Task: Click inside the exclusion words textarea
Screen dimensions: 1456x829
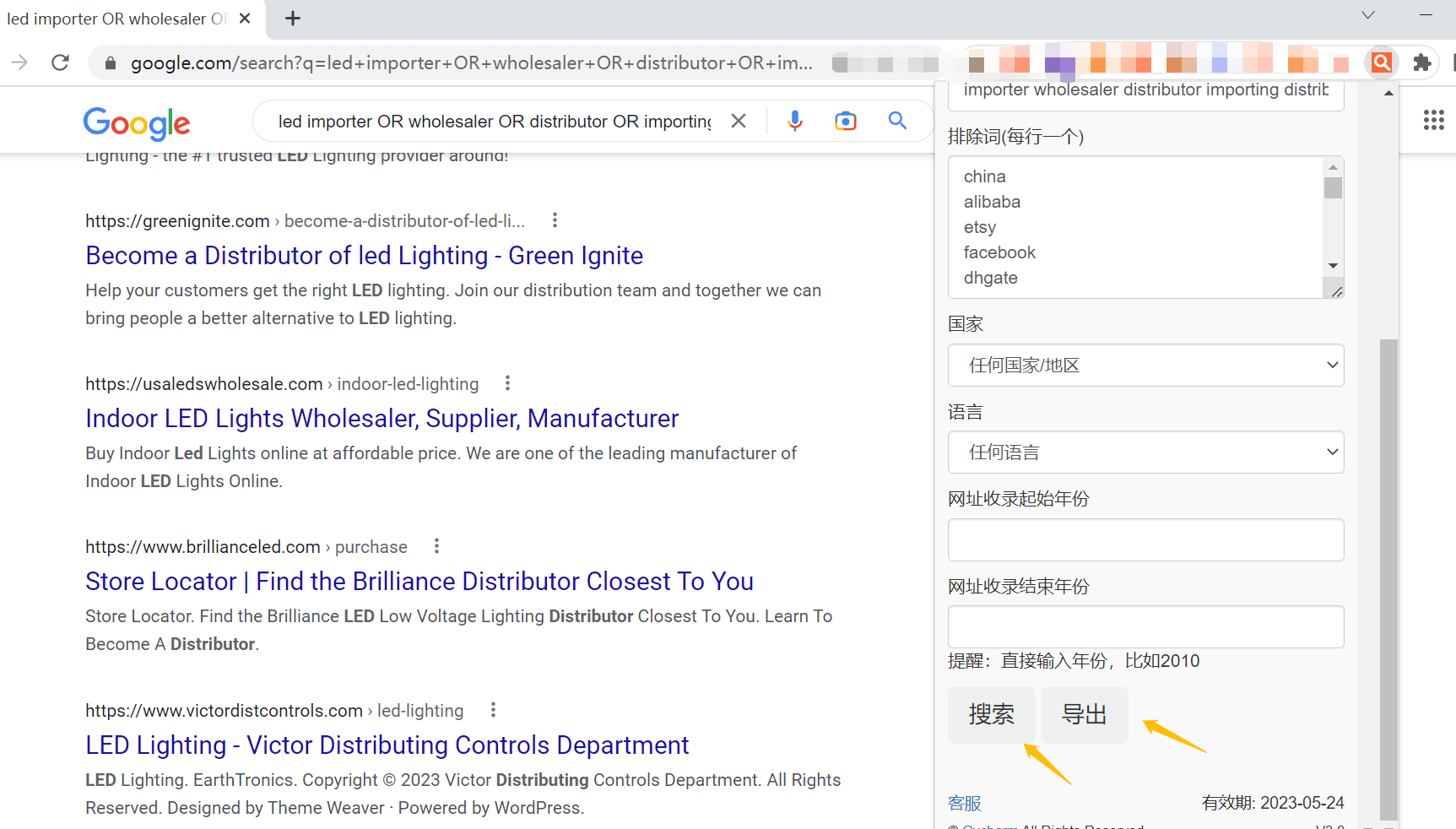Action: (x=1136, y=227)
